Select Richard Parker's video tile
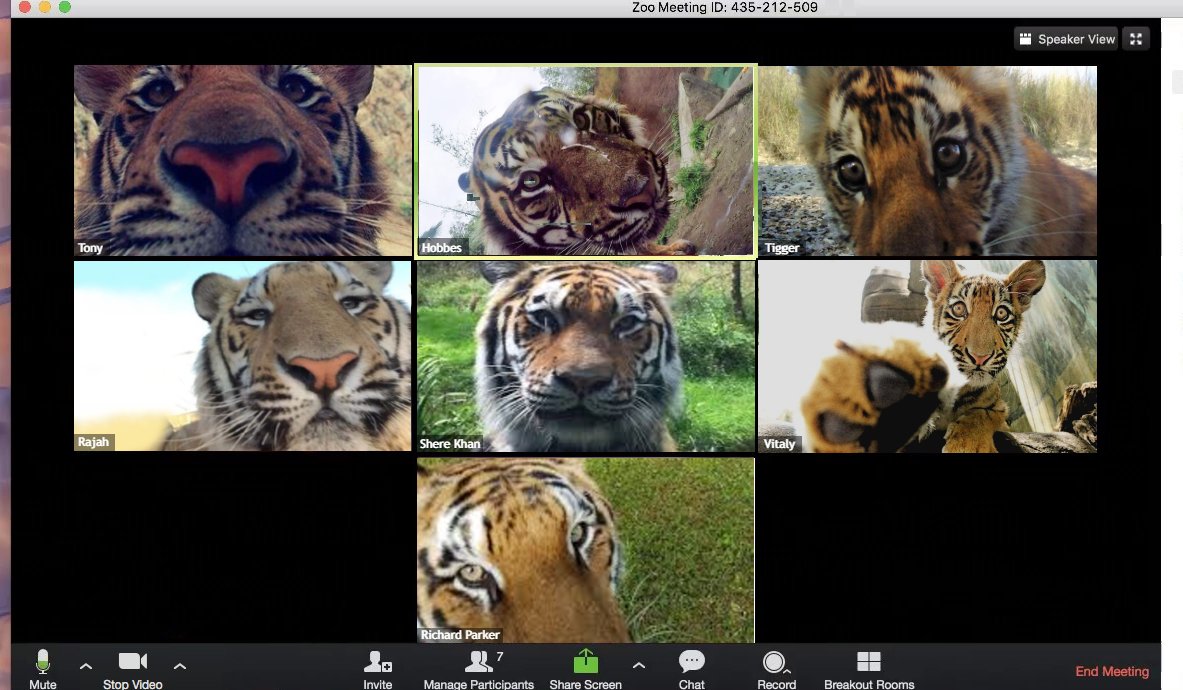The image size is (1183, 690). [x=585, y=550]
